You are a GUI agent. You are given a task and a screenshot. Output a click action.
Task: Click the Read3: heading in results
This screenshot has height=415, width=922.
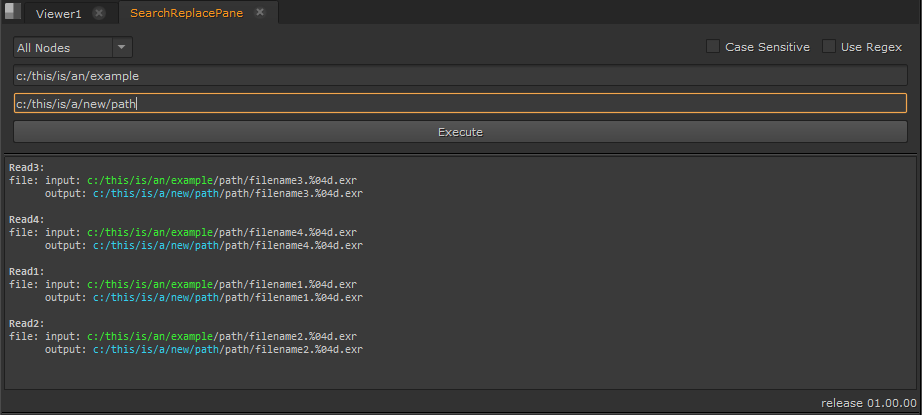coord(27,168)
